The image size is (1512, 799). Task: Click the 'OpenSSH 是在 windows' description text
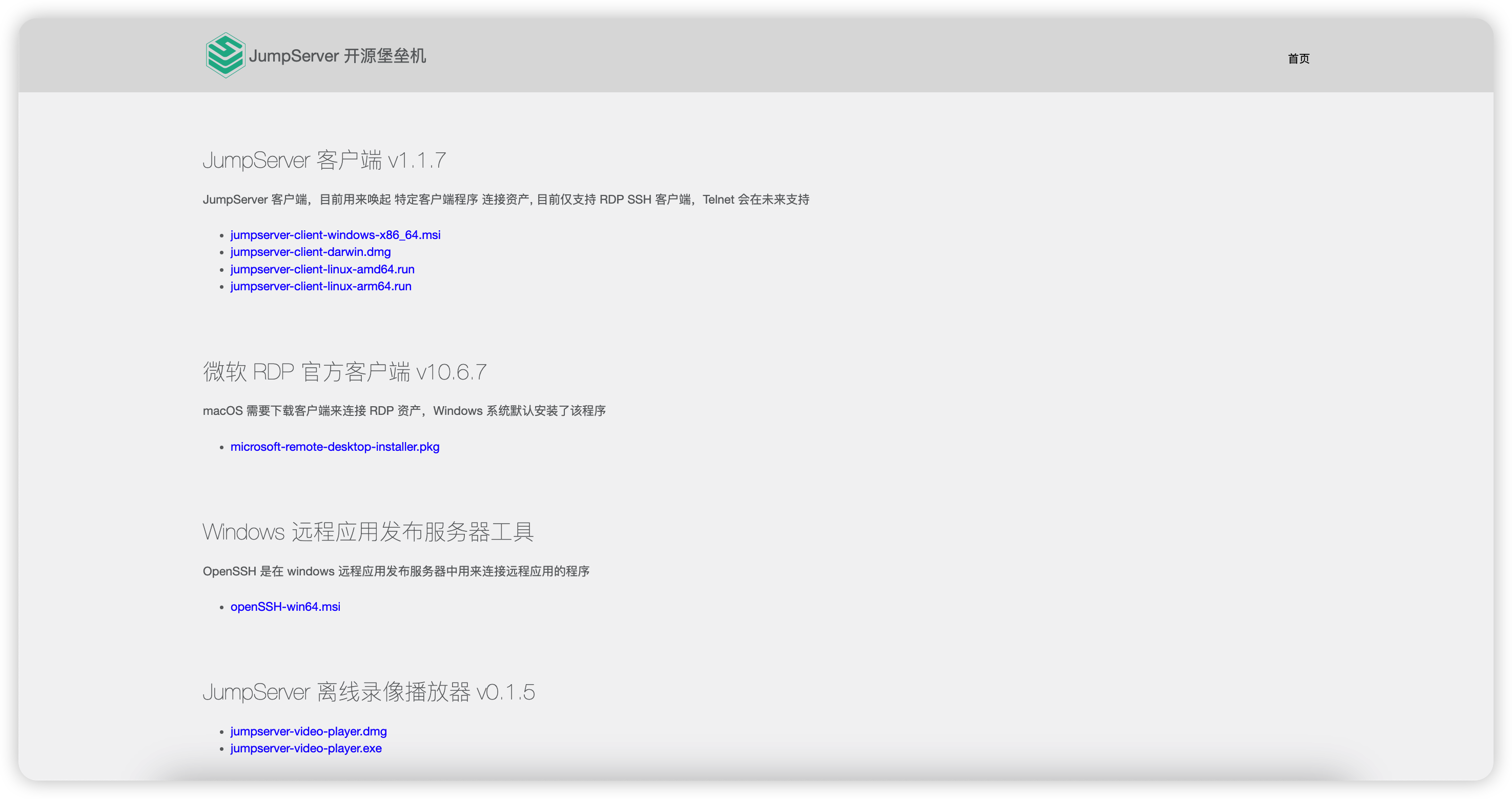(x=396, y=571)
